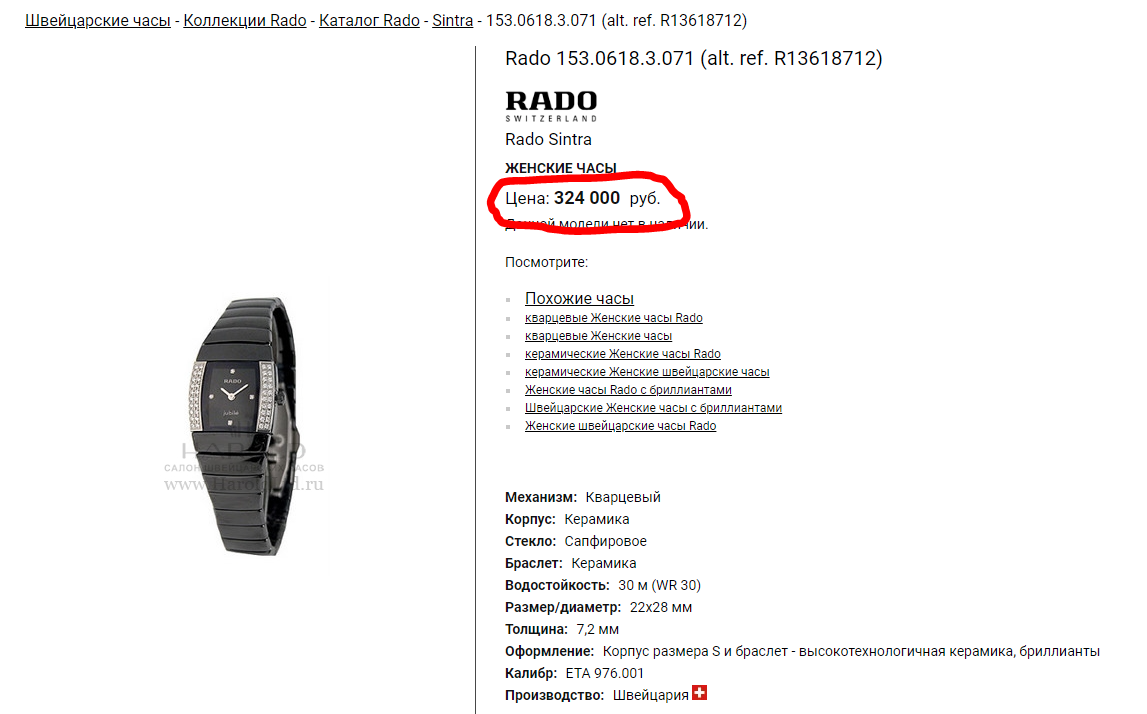Open the Швейцарские часы breadcrumb link
Image resolution: width=1147 pixels, height=714 pixels.
click(98, 20)
